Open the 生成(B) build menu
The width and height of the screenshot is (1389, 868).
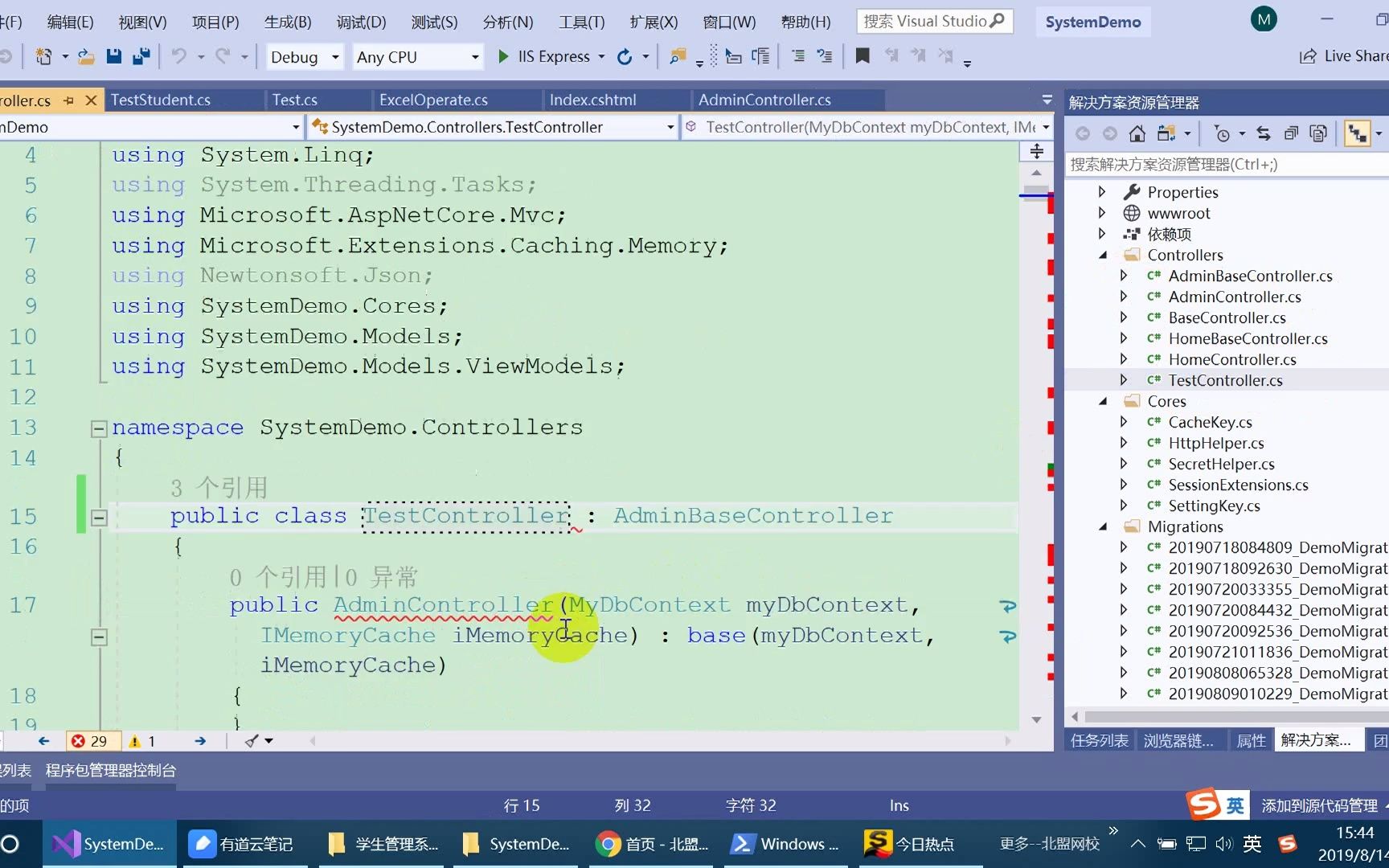coord(288,22)
